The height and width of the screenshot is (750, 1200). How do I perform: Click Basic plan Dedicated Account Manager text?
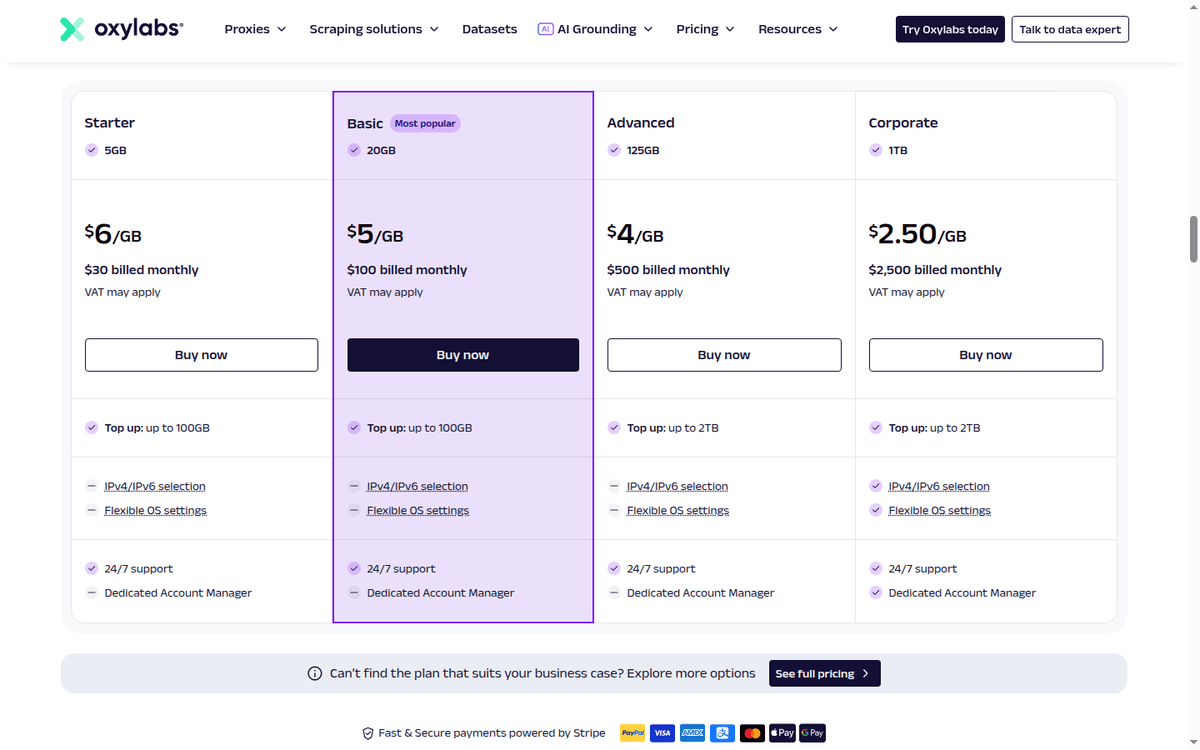(441, 593)
